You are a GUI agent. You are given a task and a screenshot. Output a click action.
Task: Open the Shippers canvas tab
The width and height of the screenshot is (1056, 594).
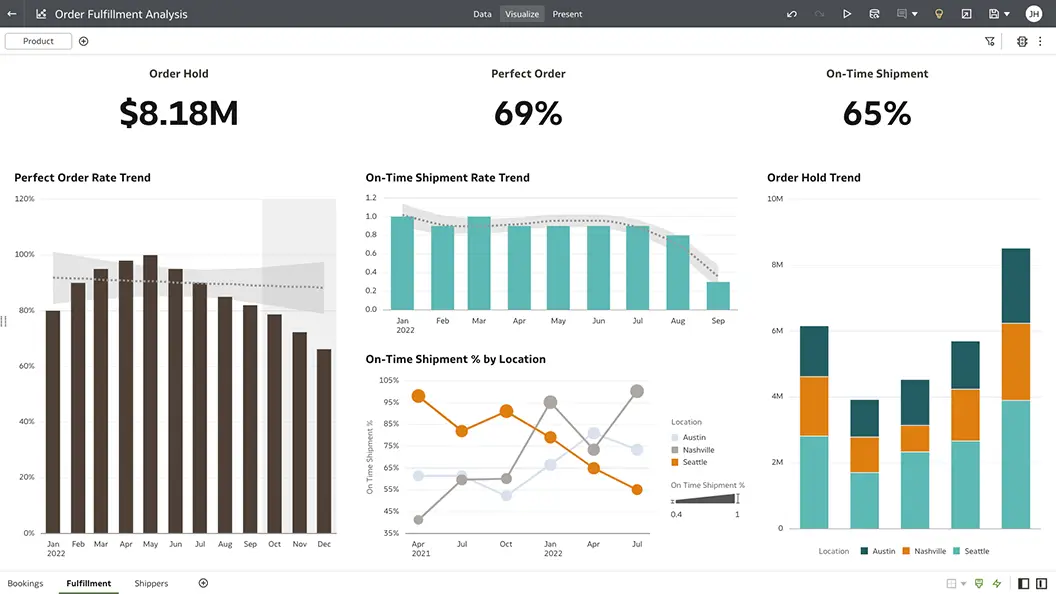pyautogui.click(x=151, y=583)
